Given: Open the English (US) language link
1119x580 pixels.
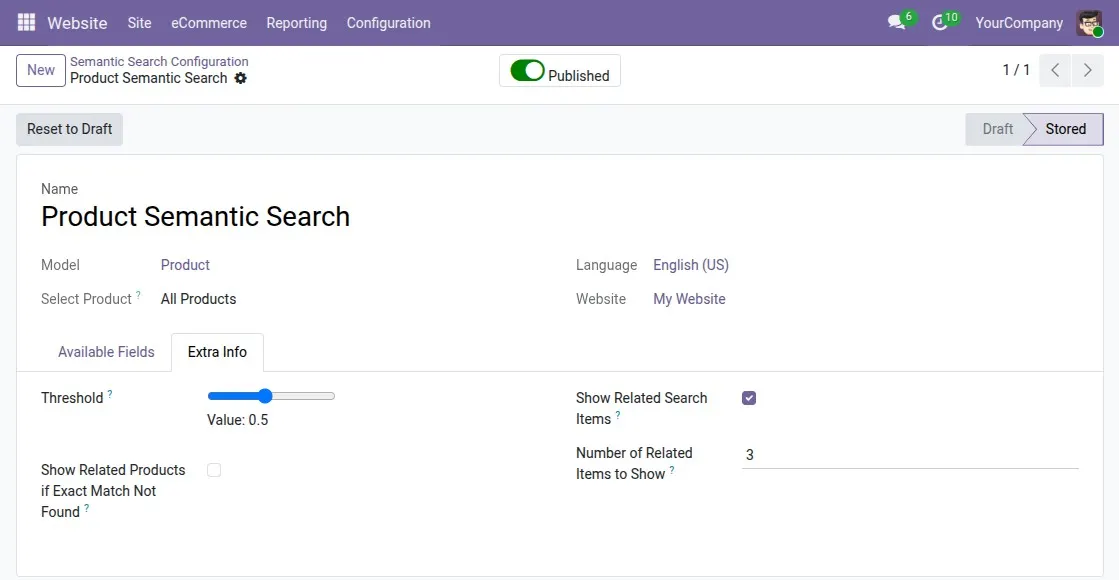Looking at the screenshot, I should point(691,265).
